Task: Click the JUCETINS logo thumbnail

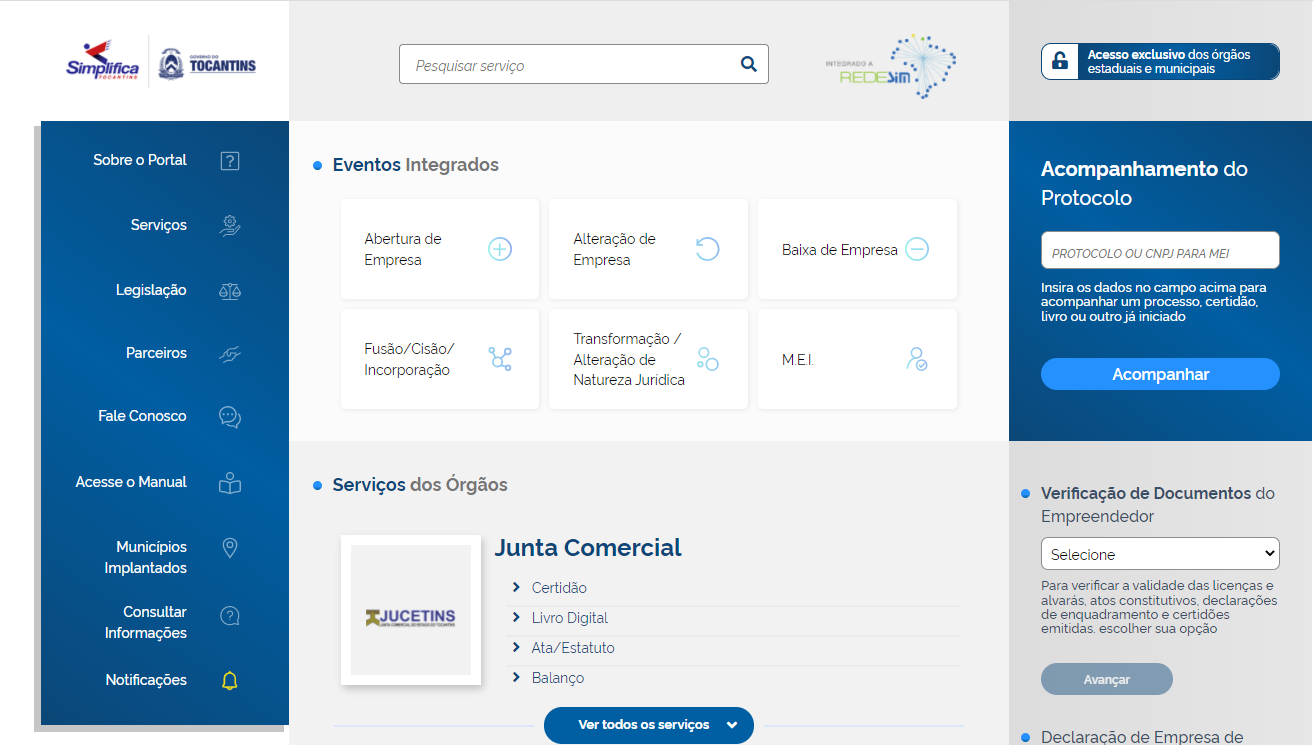Action: [x=411, y=610]
